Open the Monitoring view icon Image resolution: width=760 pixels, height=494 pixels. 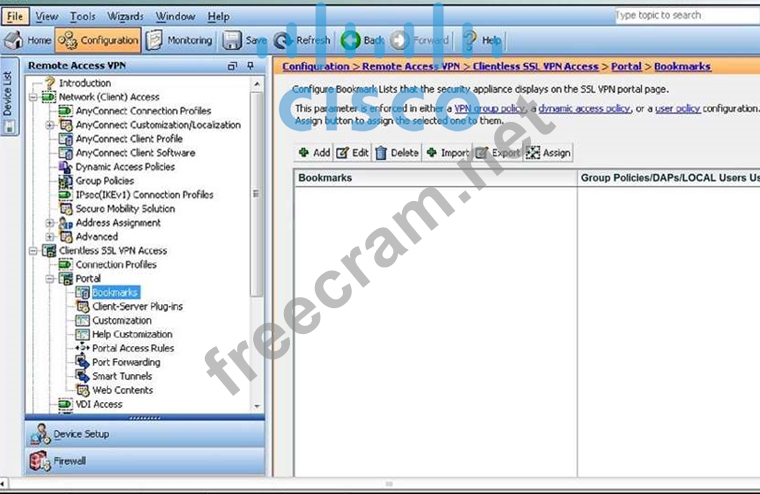coord(154,40)
